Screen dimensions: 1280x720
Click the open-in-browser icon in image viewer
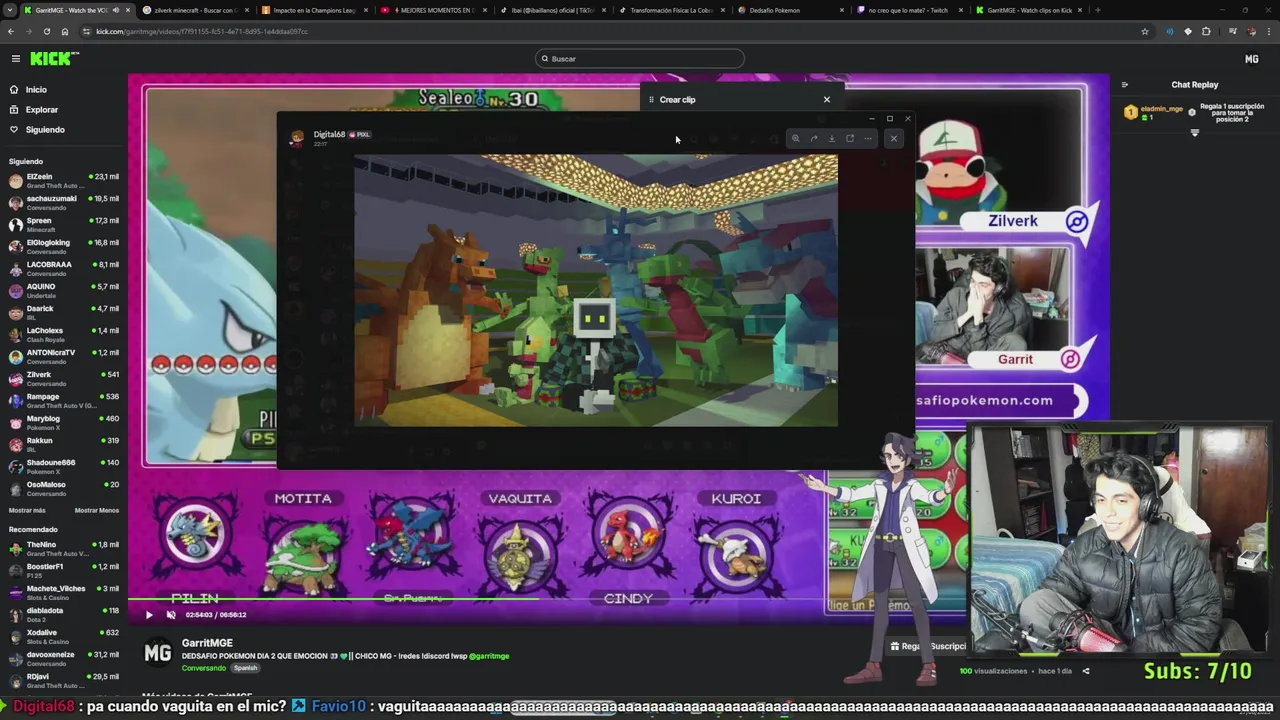(x=850, y=139)
